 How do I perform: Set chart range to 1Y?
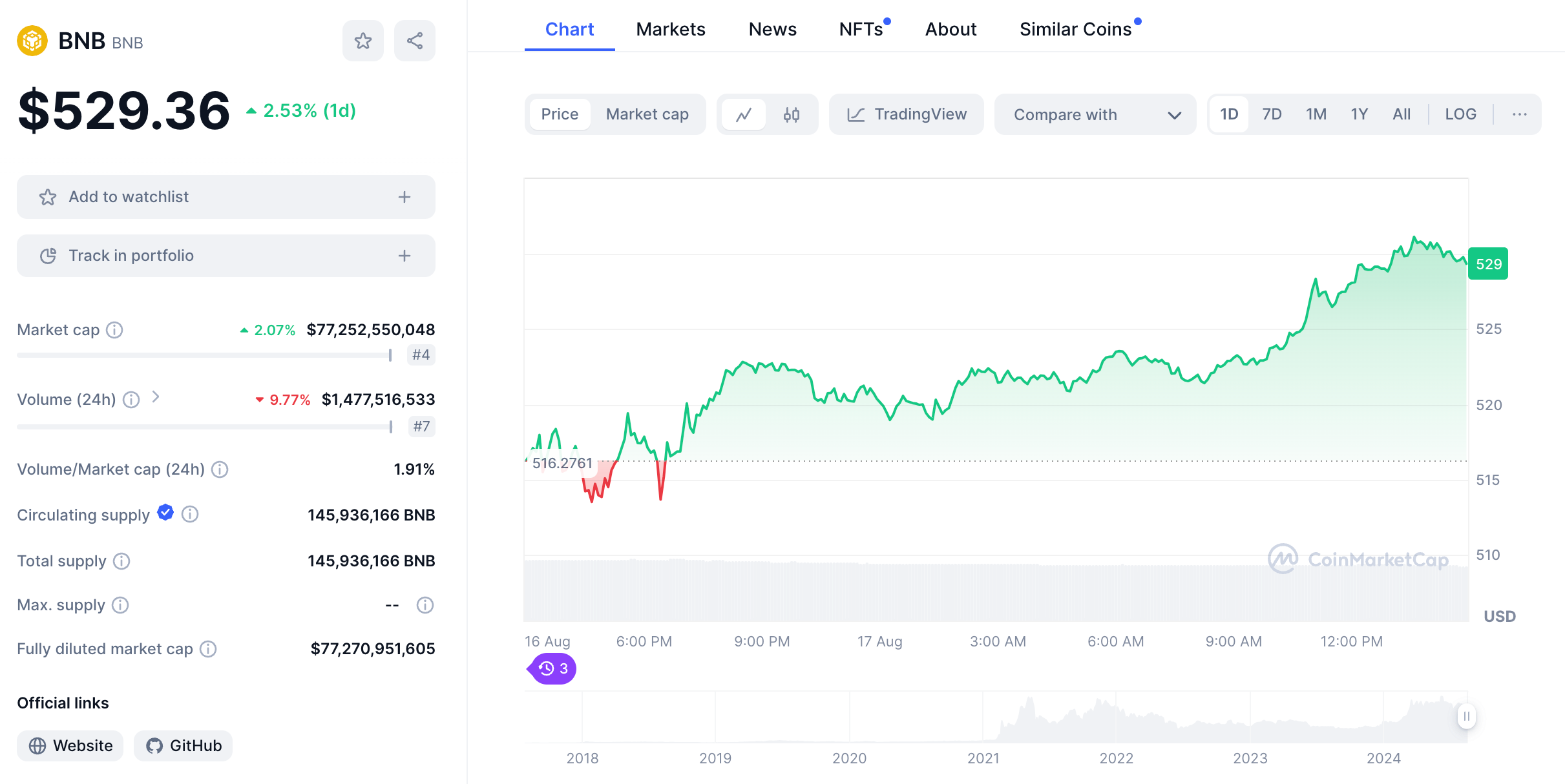[1359, 114]
